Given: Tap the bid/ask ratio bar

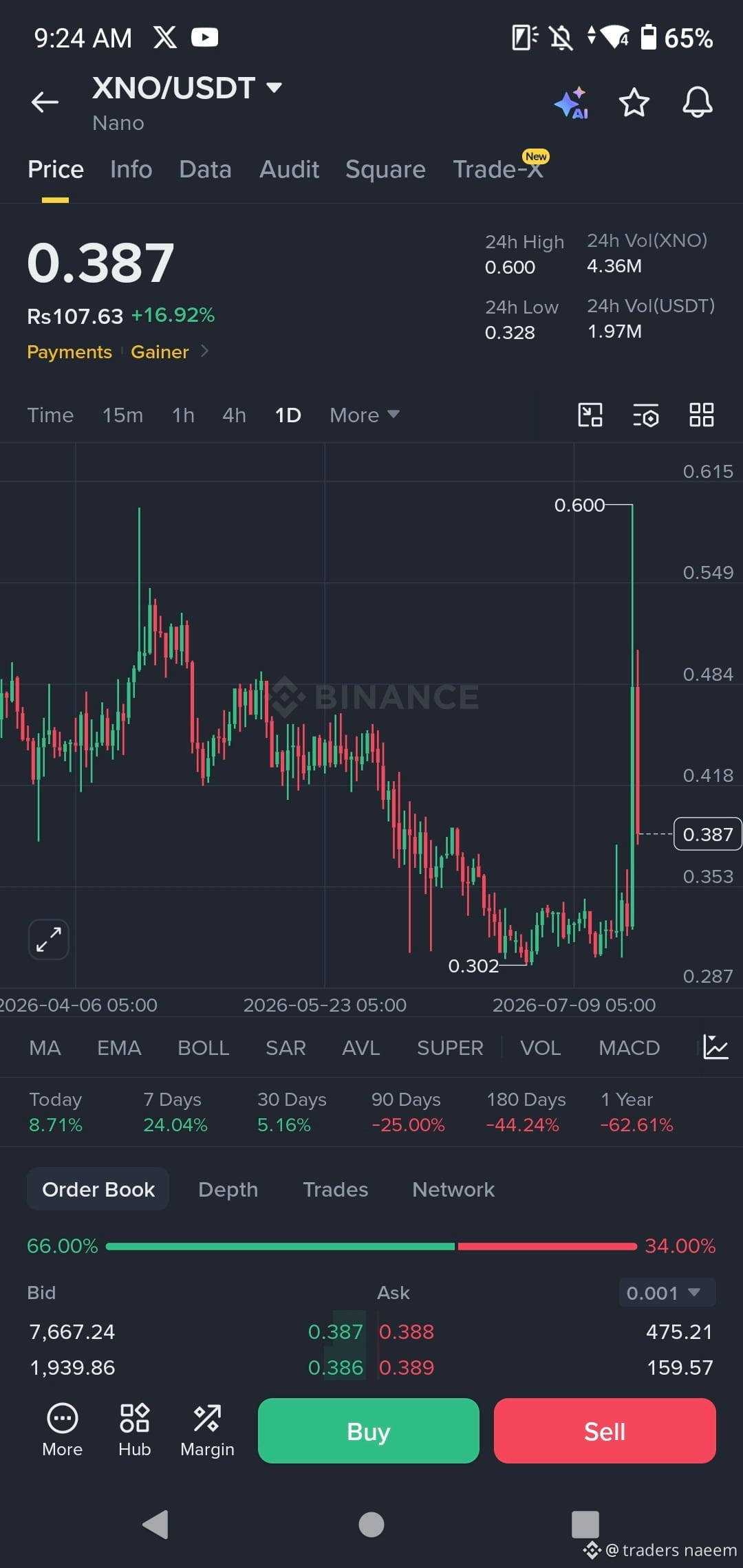Looking at the screenshot, I should tap(371, 1246).
